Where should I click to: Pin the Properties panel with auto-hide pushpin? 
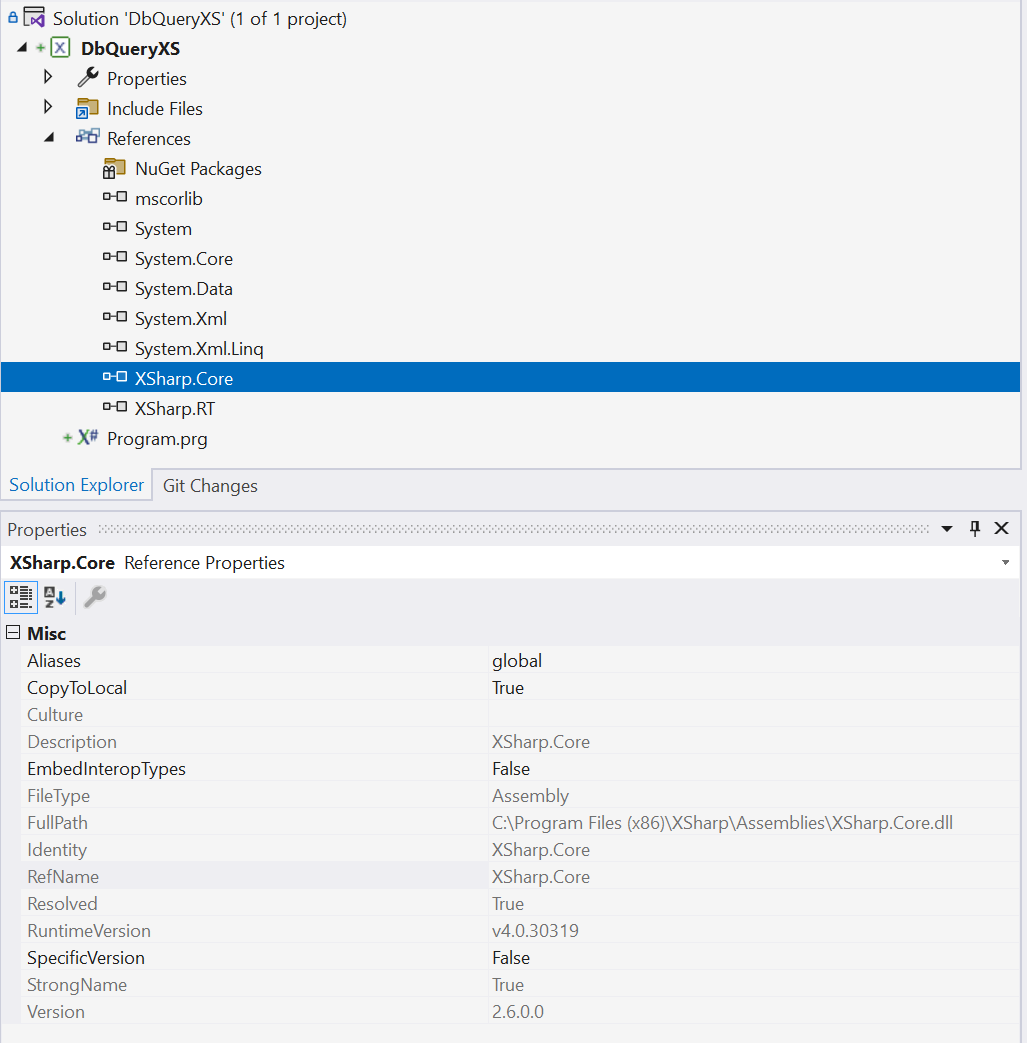(974, 529)
